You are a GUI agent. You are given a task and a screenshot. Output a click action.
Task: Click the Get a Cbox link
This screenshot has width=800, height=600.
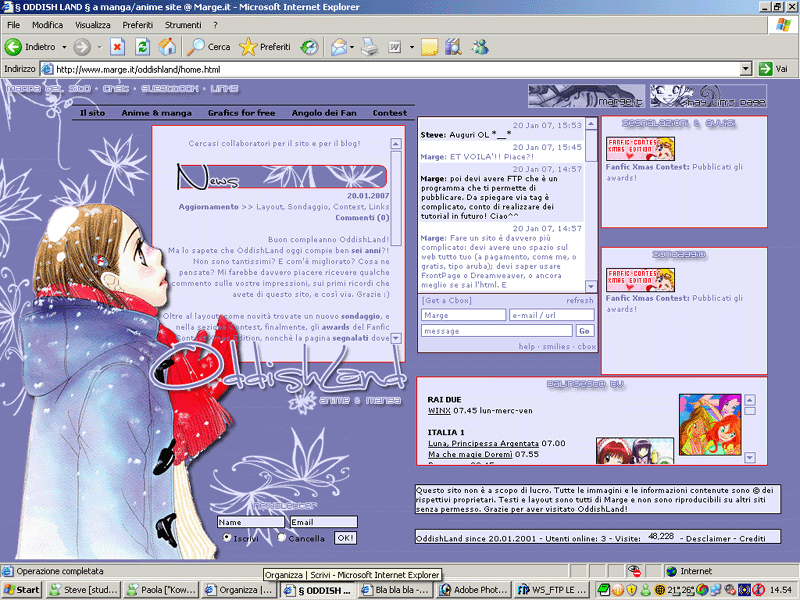447,301
